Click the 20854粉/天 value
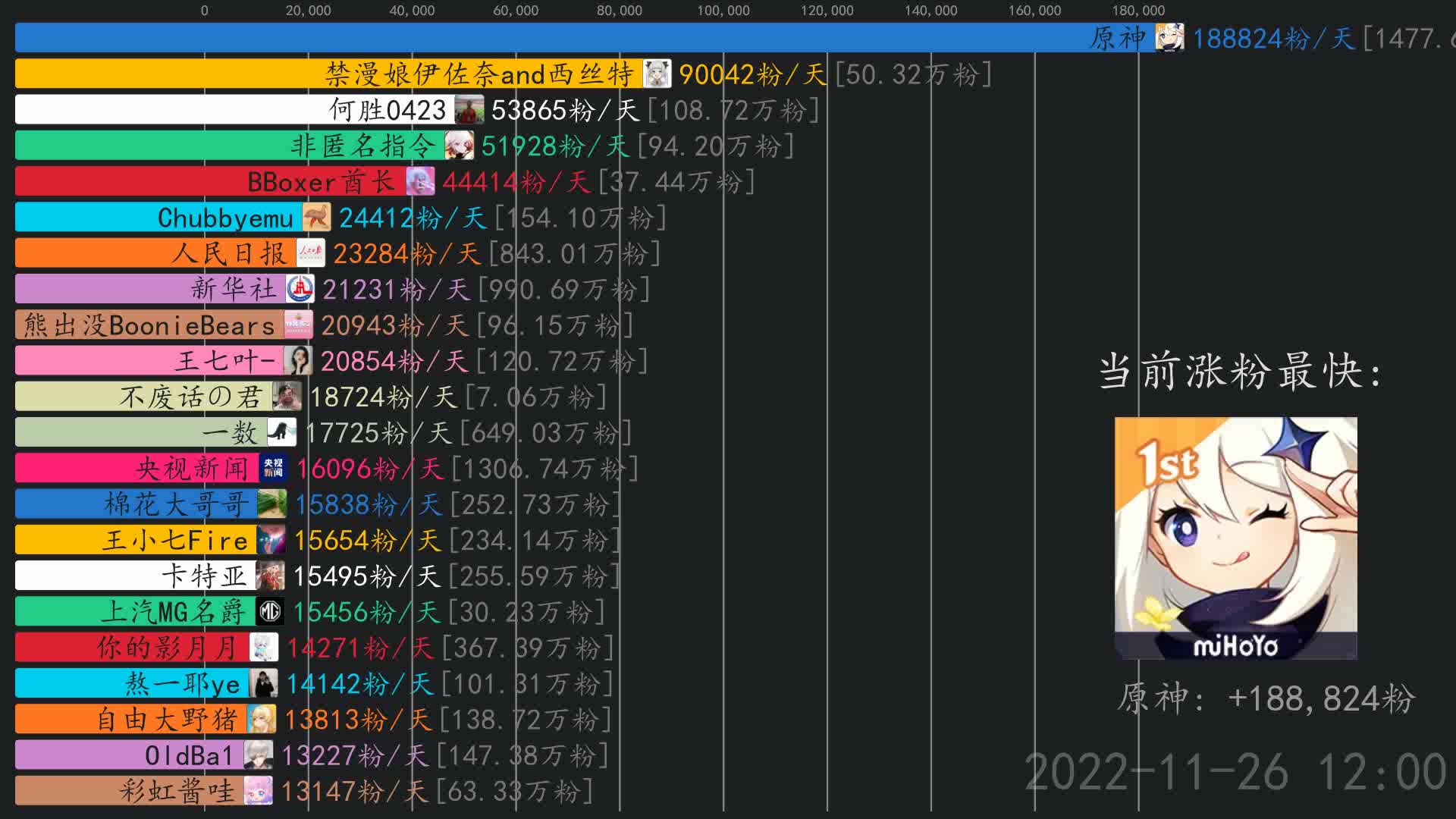 tap(394, 361)
